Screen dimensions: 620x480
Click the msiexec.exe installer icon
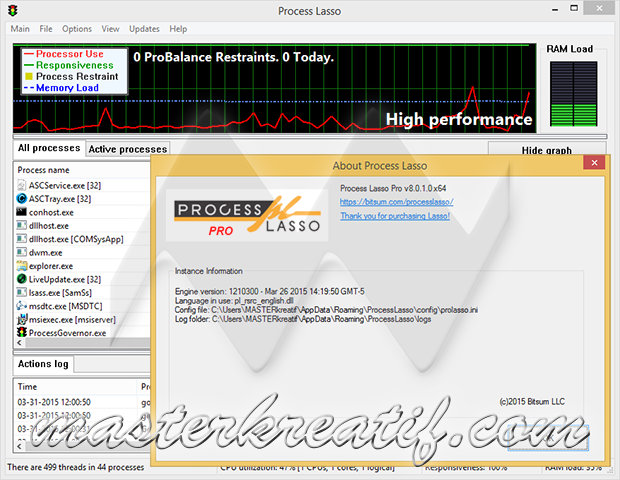tap(21, 319)
